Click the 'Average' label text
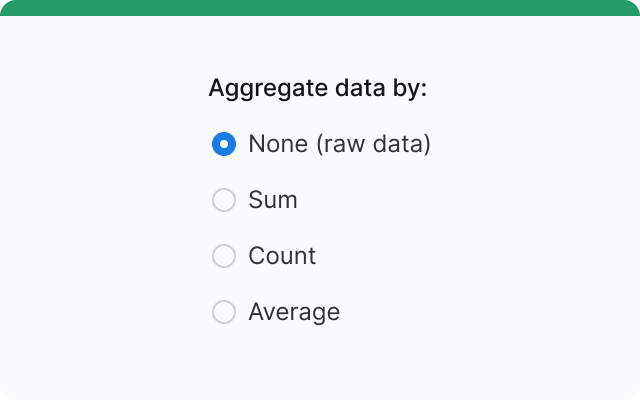Image resolution: width=640 pixels, height=400 pixels. point(294,312)
